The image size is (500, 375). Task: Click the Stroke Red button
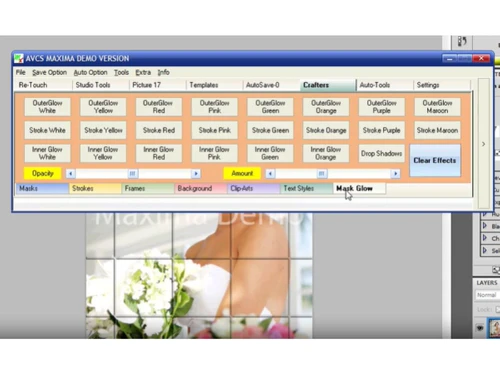(x=159, y=130)
